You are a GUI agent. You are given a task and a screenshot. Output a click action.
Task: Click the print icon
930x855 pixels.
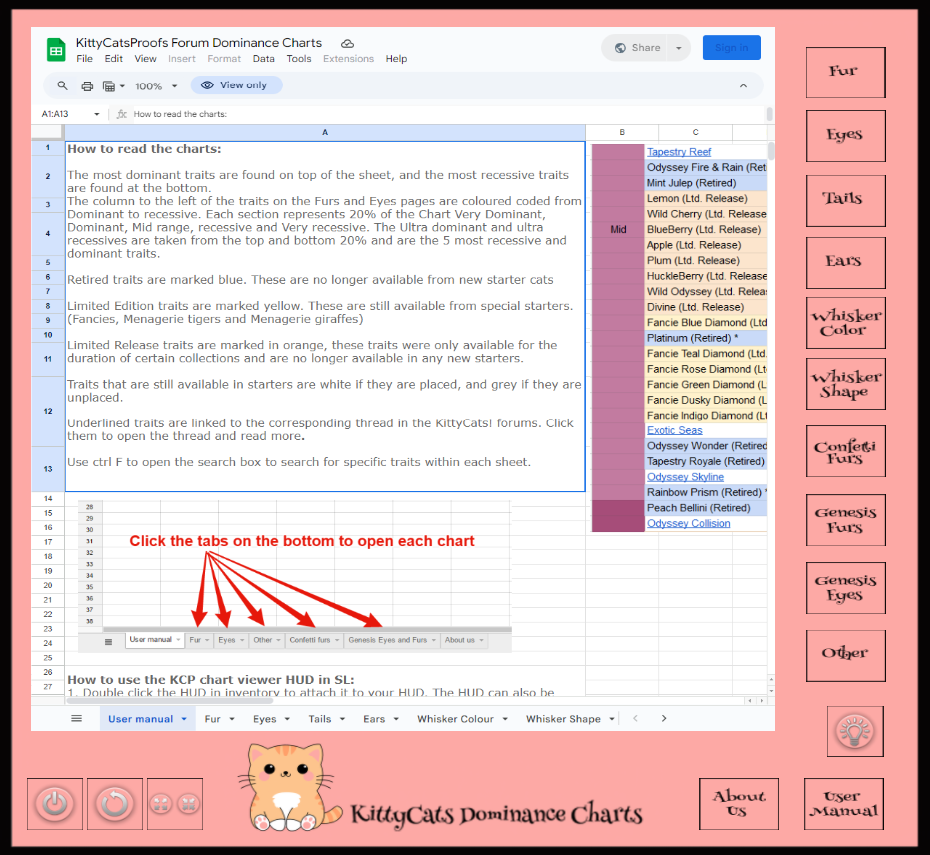point(87,86)
